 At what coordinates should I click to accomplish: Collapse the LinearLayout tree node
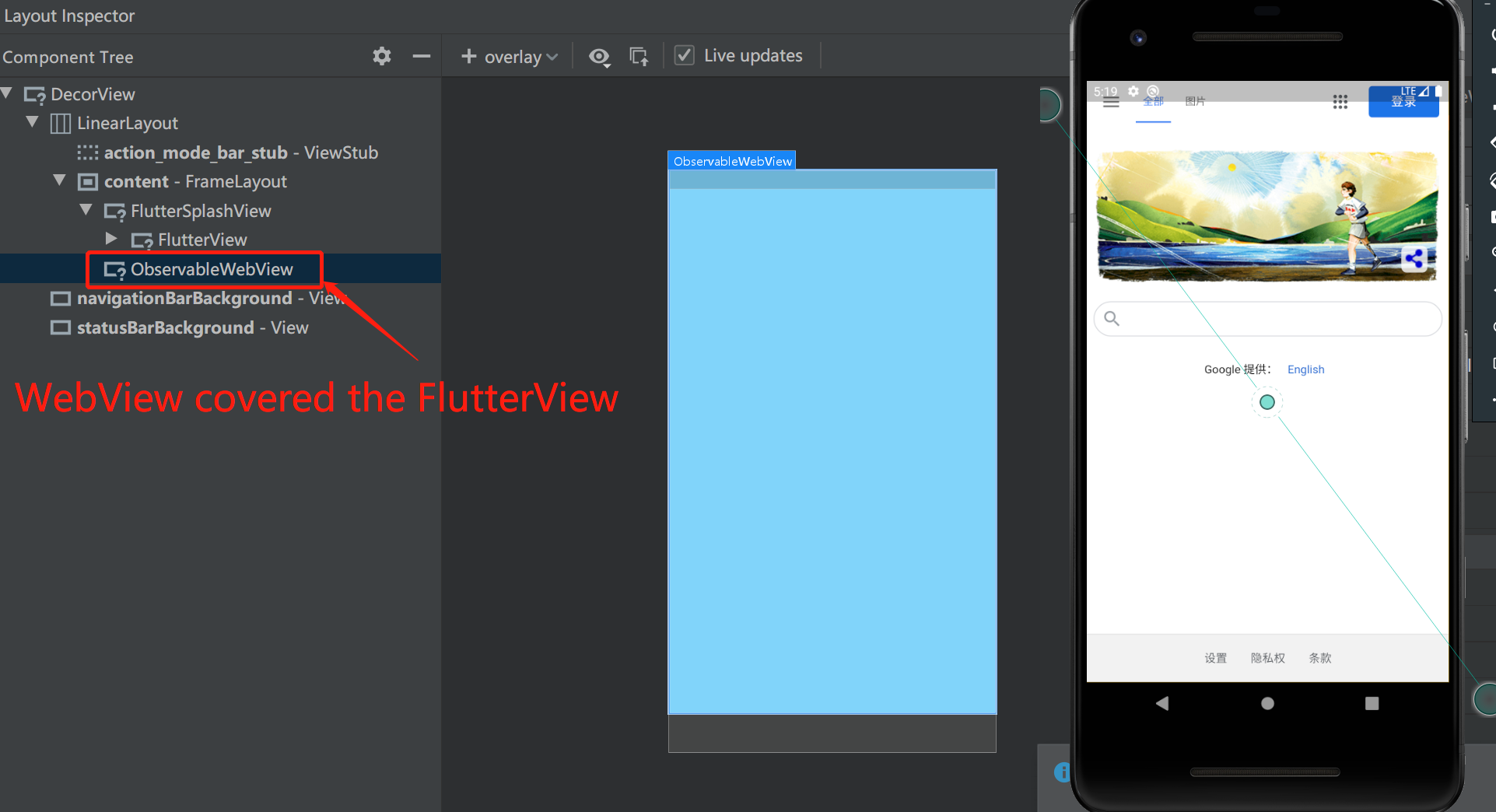click(x=32, y=123)
